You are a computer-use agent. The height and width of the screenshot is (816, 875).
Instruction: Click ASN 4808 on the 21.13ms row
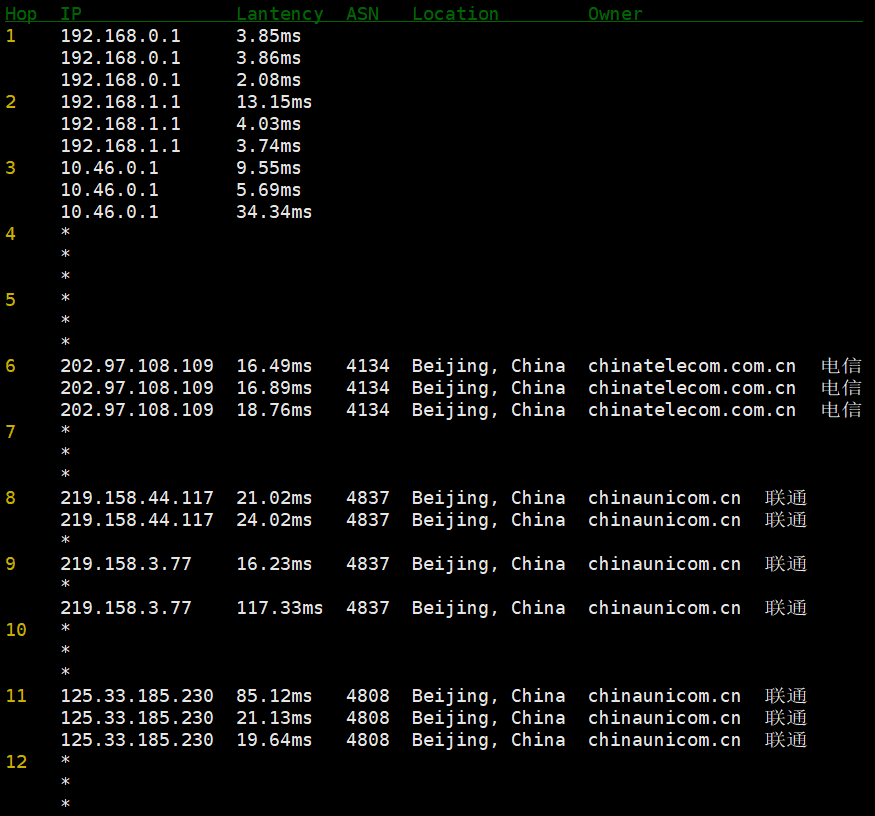tap(367, 718)
